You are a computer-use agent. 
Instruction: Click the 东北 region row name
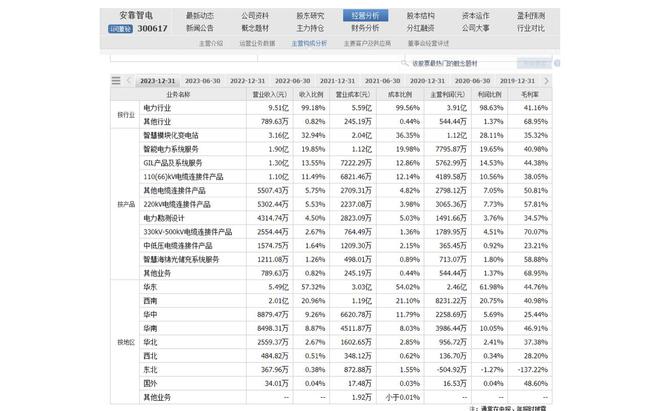pos(150,370)
